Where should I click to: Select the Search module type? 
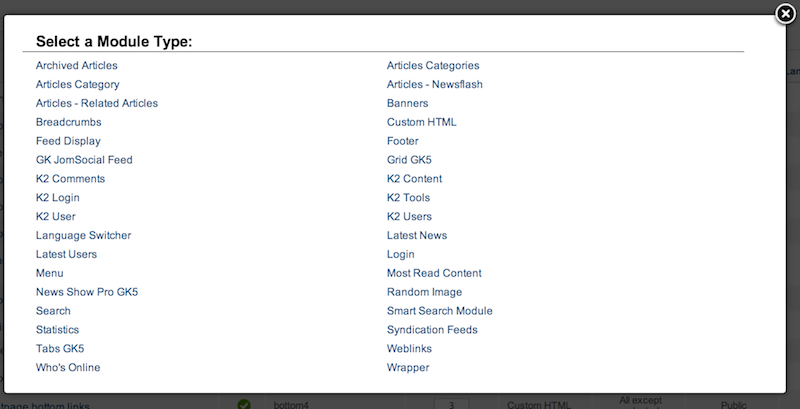tap(53, 311)
